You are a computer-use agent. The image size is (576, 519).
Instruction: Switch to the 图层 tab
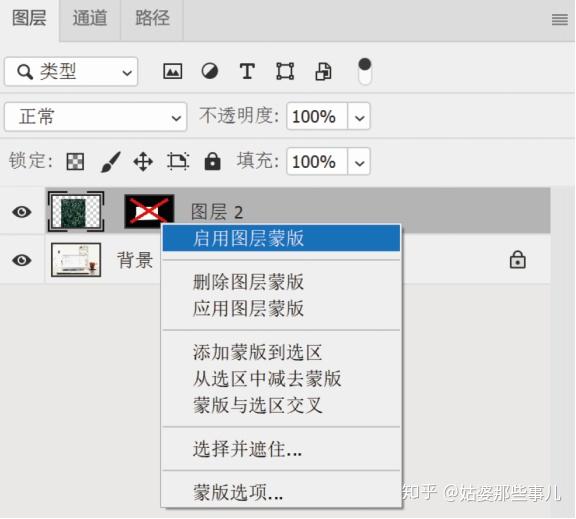(29, 18)
